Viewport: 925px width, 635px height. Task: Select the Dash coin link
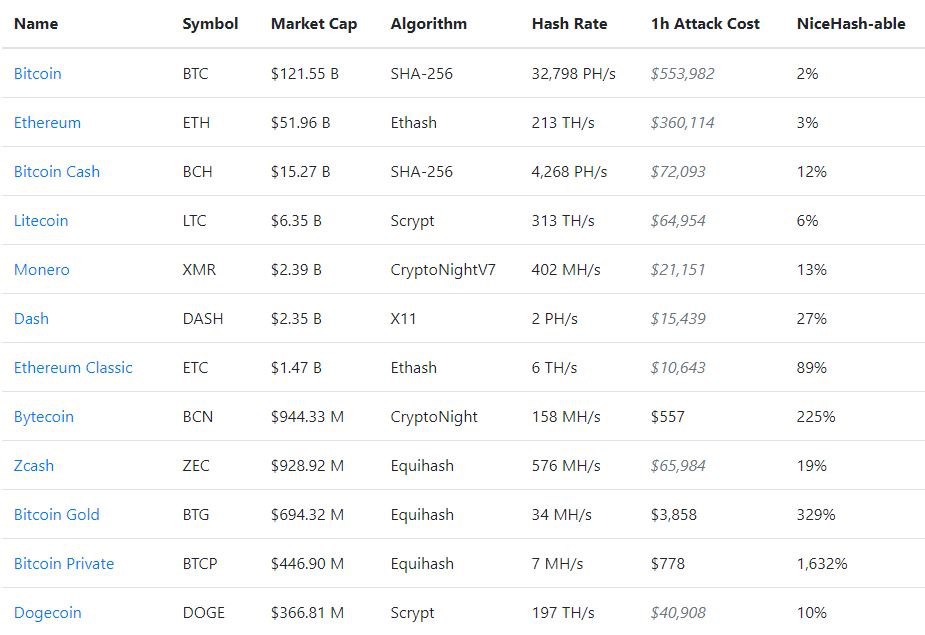pyautogui.click(x=31, y=319)
